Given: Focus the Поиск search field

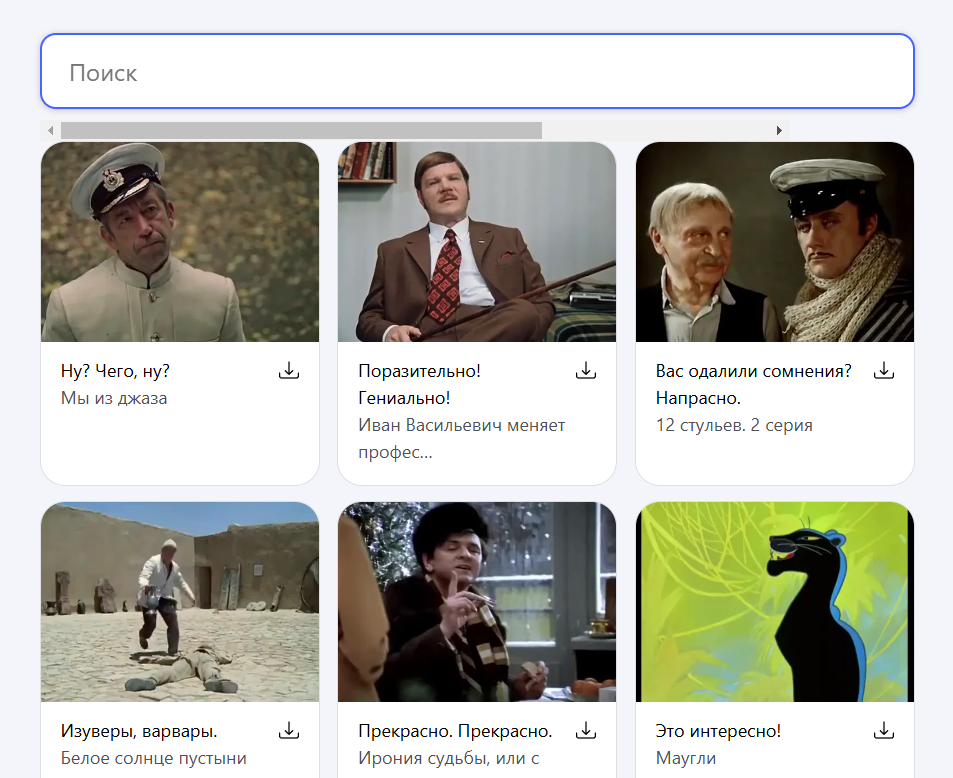Looking at the screenshot, I should click(477, 72).
